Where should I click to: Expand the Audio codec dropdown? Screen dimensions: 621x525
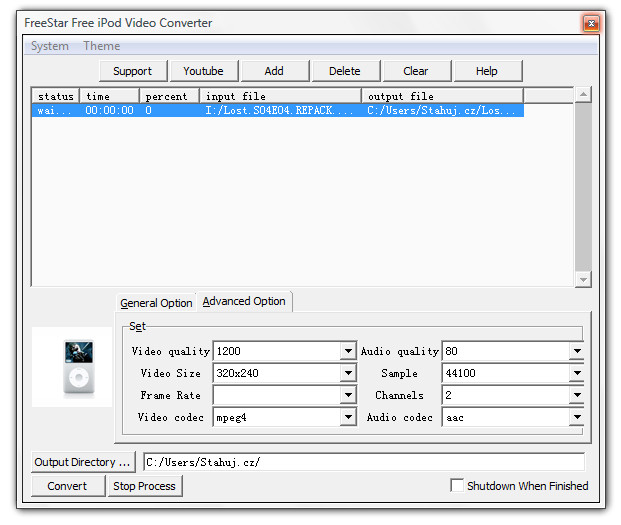tap(577, 417)
